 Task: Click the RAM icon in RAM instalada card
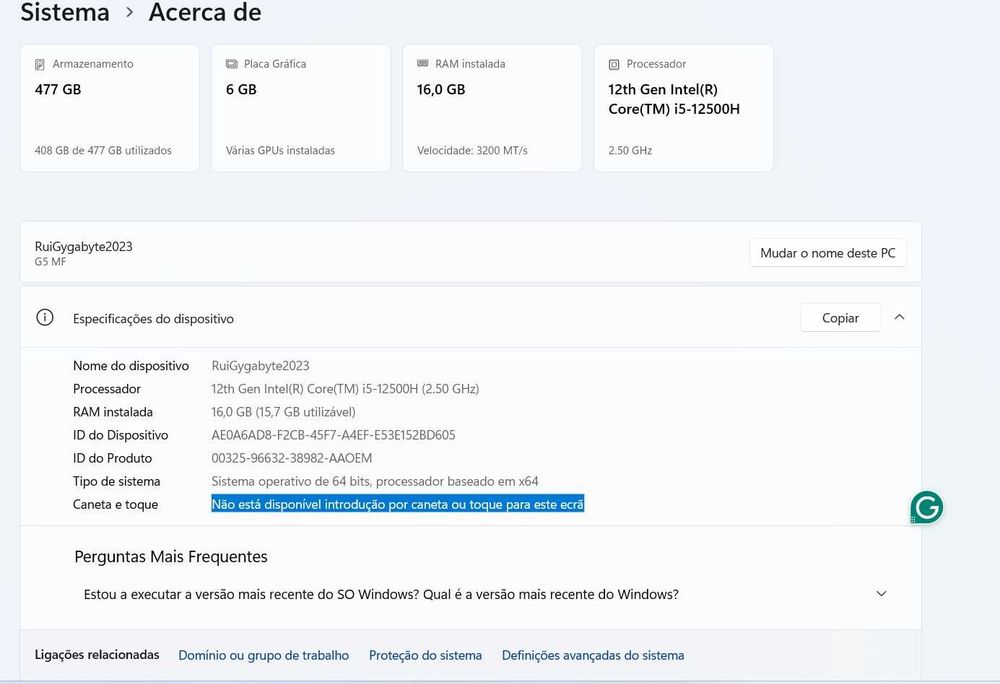pos(422,63)
